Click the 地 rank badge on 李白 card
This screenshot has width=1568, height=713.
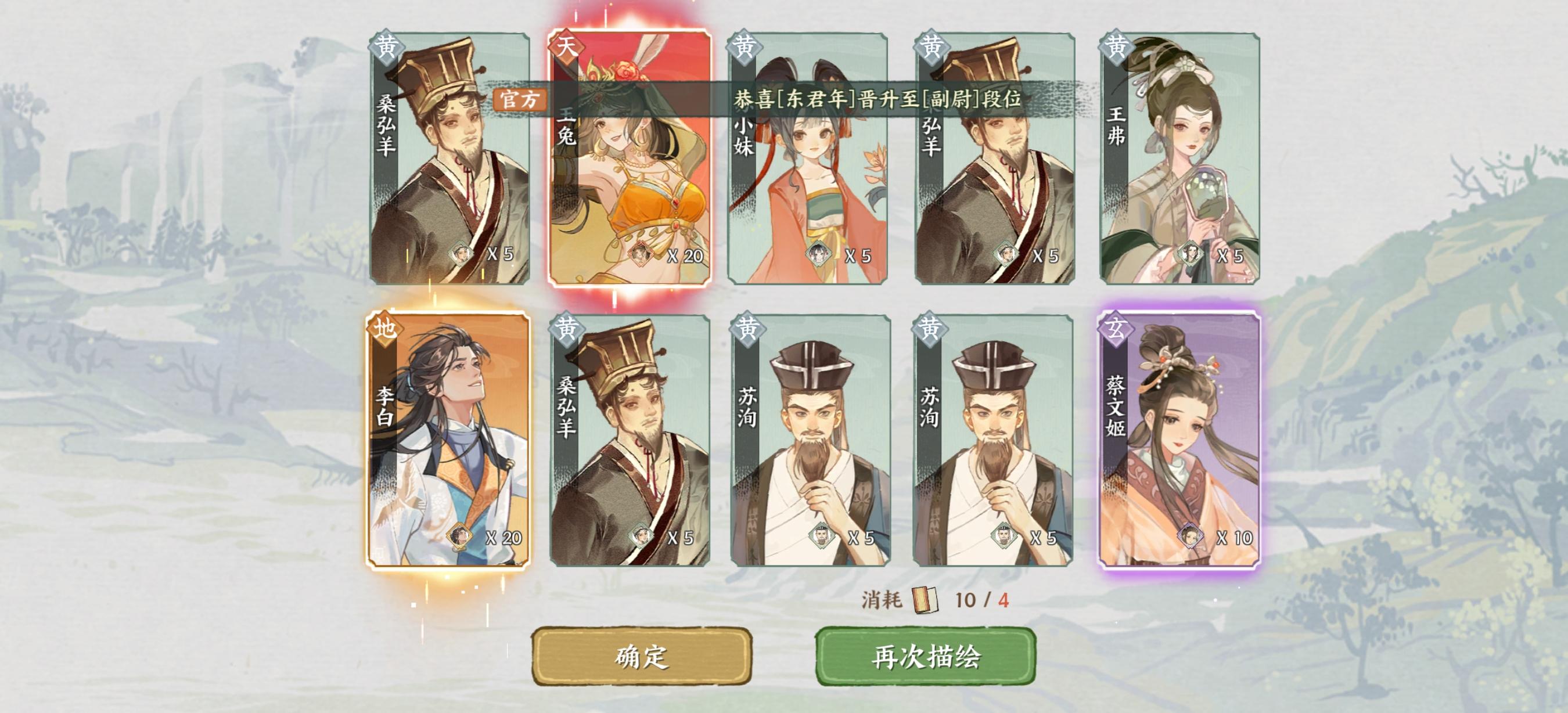point(384,329)
